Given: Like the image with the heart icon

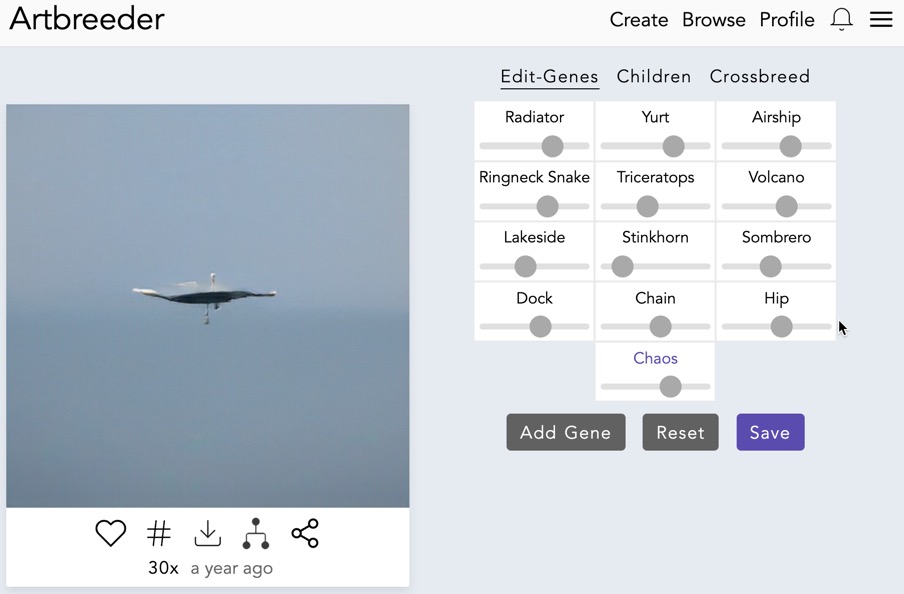Looking at the screenshot, I should pos(111,533).
